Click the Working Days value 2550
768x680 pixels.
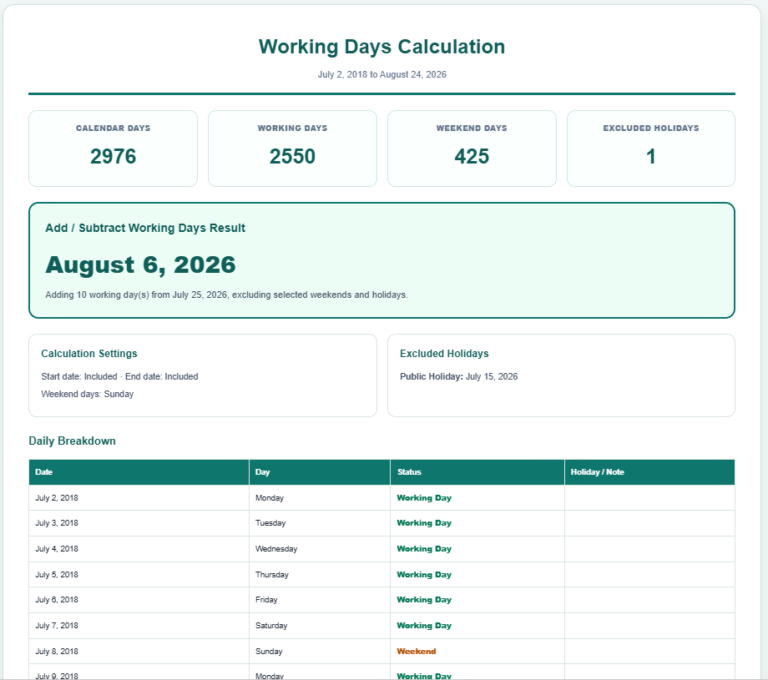coord(292,156)
